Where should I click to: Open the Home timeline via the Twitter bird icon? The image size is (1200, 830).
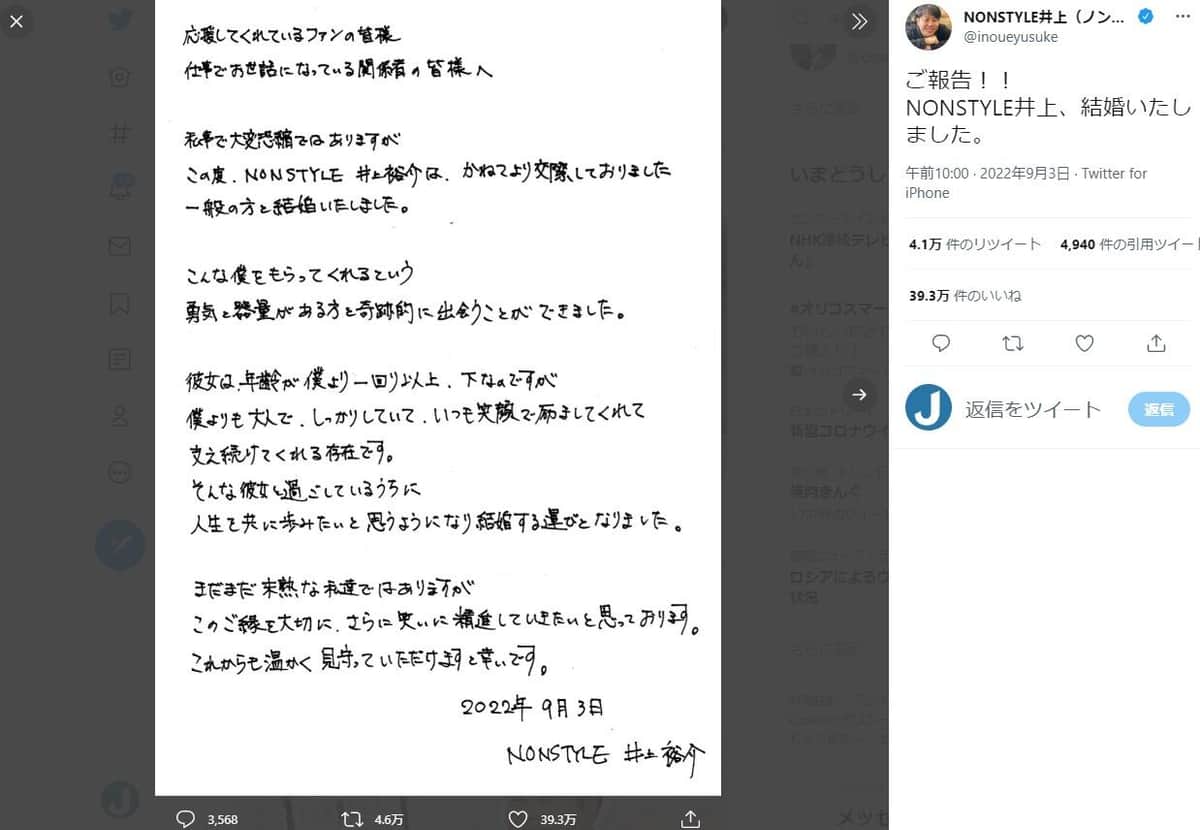pos(120,21)
